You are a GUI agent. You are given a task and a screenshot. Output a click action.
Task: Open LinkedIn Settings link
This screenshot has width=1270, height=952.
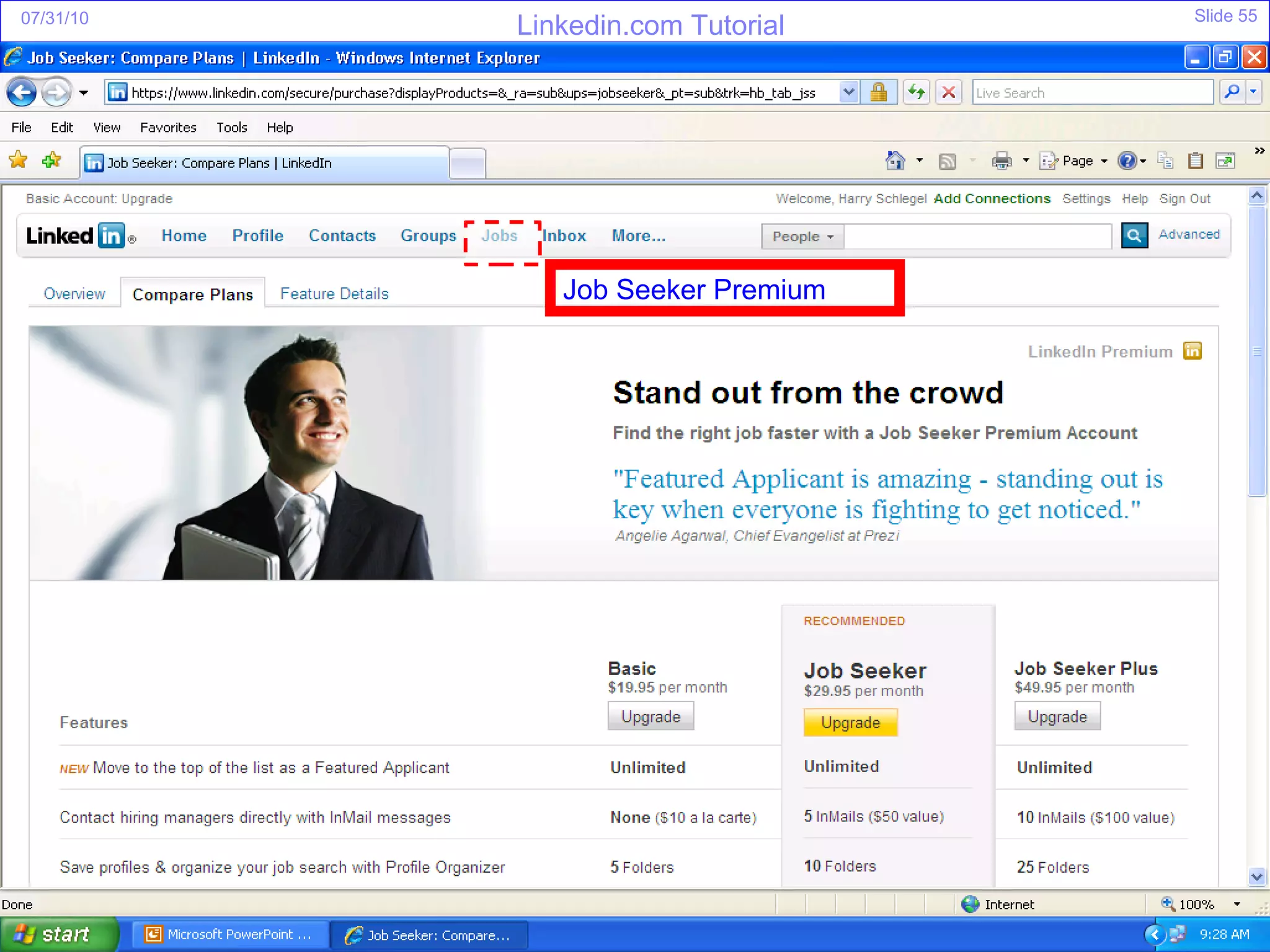coord(1086,198)
